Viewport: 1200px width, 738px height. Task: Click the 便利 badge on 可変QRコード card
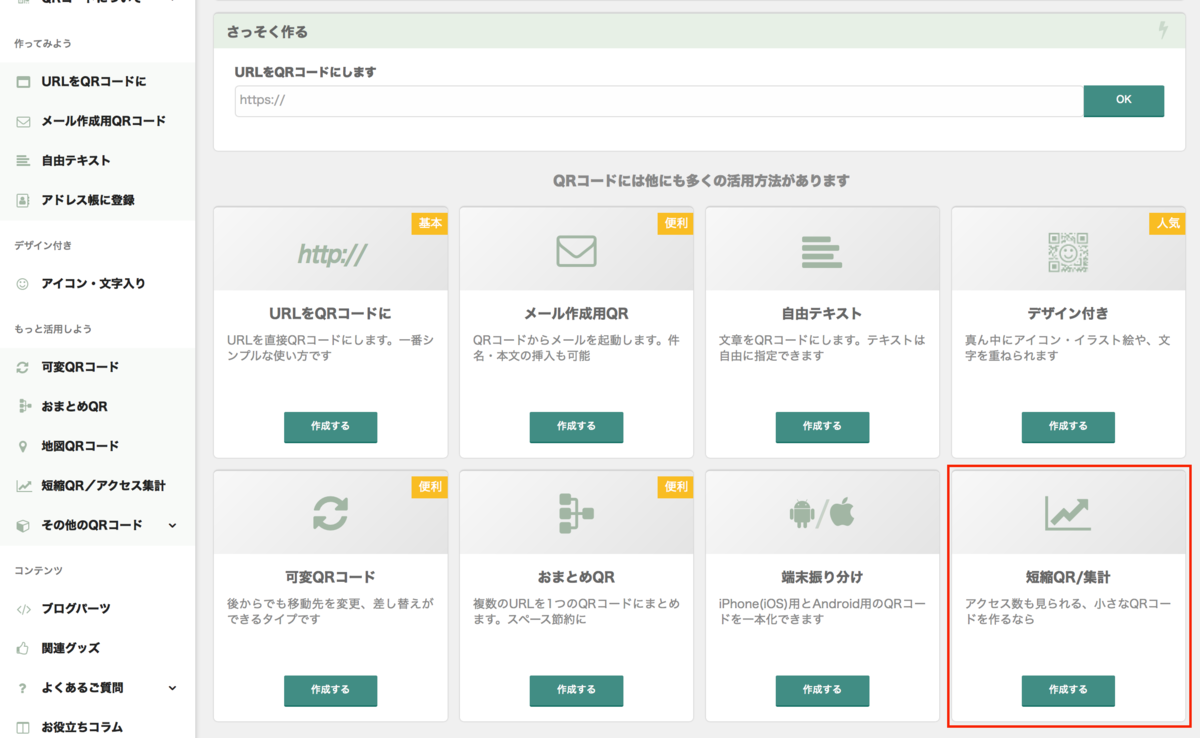coord(430,487)
